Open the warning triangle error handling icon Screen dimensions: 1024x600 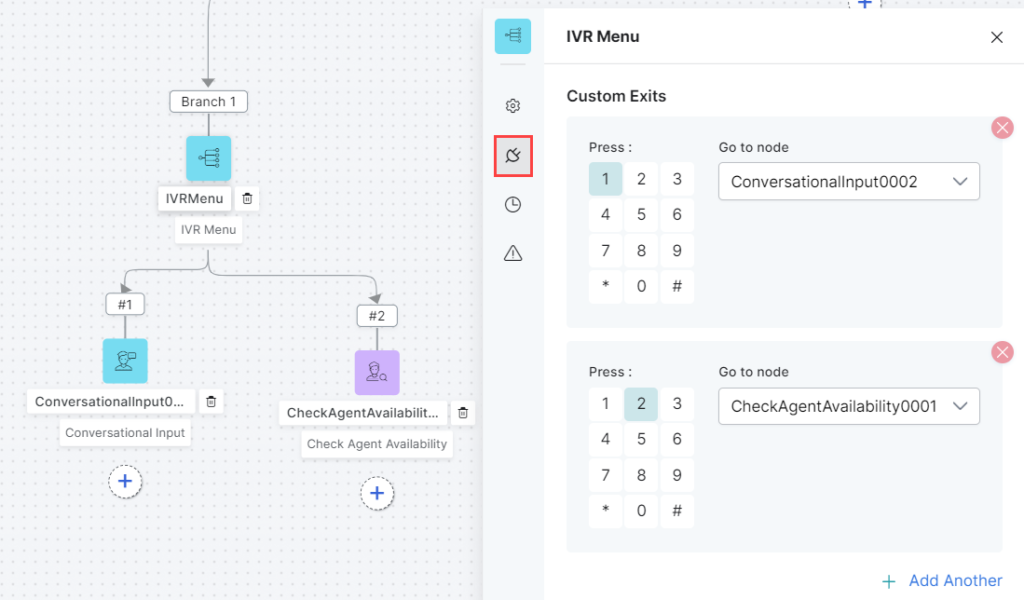pos(513,254)
